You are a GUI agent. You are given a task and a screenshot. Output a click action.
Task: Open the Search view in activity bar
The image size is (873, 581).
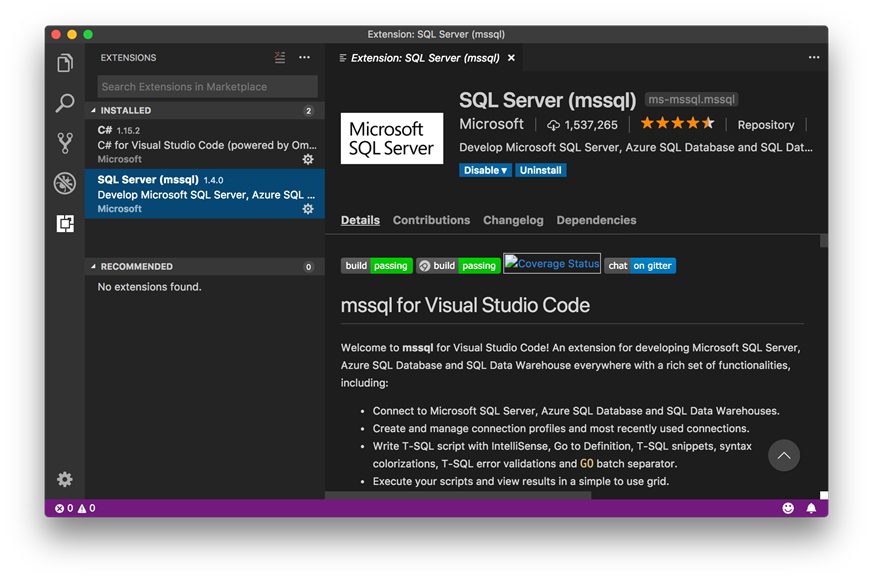[x=65, y=103]
